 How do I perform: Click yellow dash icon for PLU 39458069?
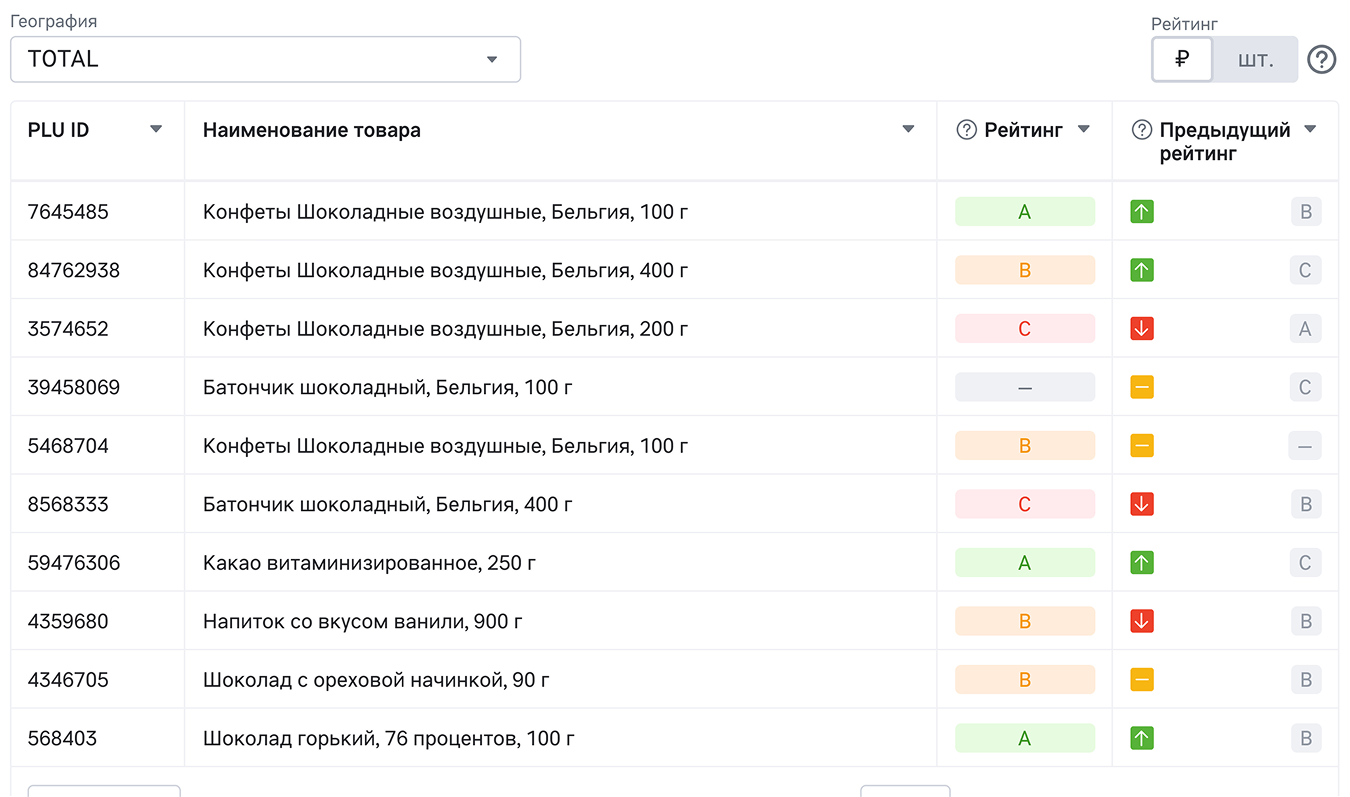1142,387
